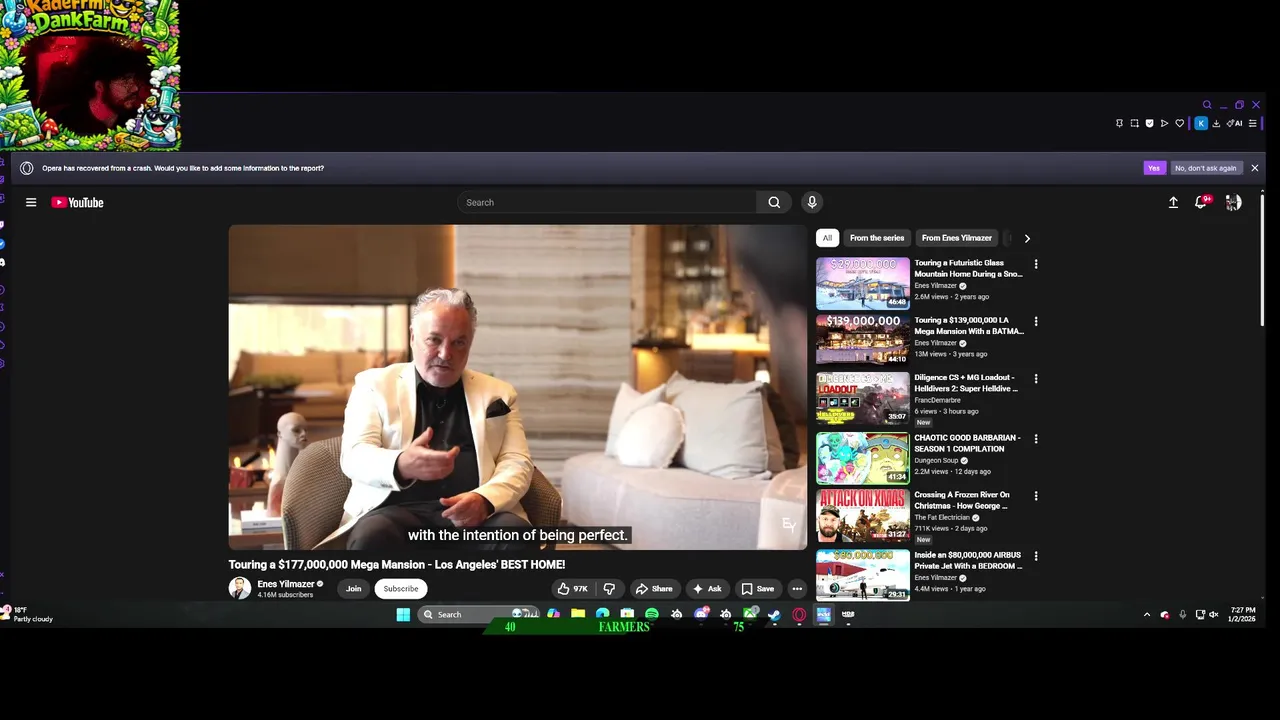This screenshot has height=720, width=1280.
Task: Open the Enes Yilmazer channel avatar
Action: (x=240, y=588)
